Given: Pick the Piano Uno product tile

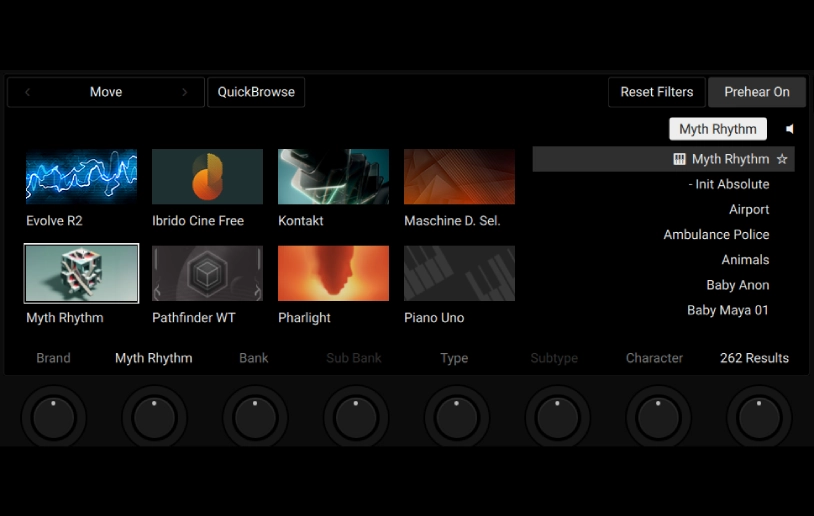Looking at the screenshot, I should [459, 273].
